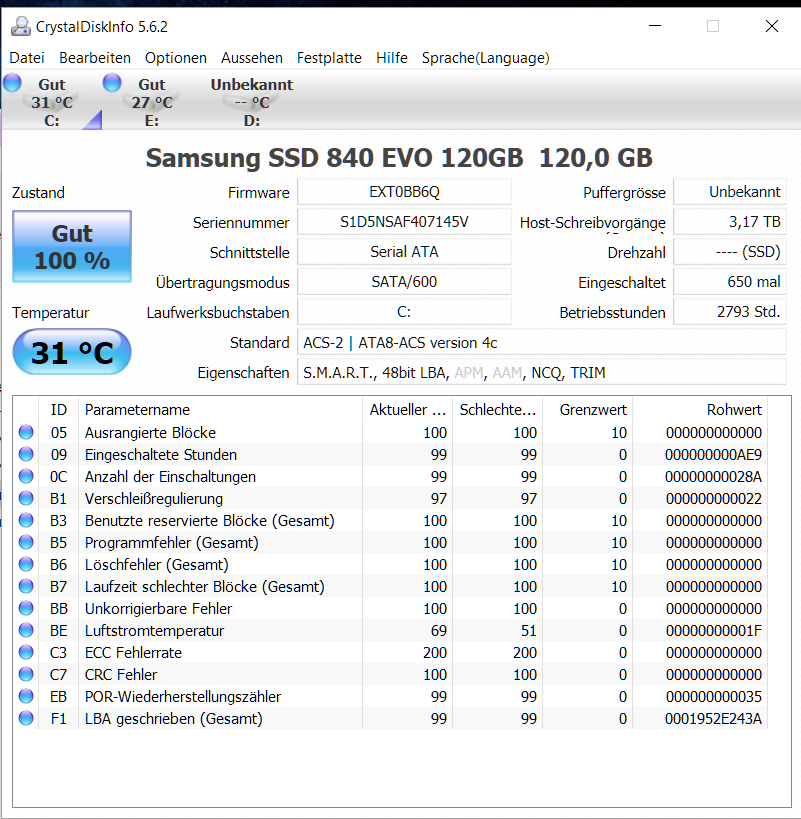Click the 31 °C temperature button

coord(72,352)
